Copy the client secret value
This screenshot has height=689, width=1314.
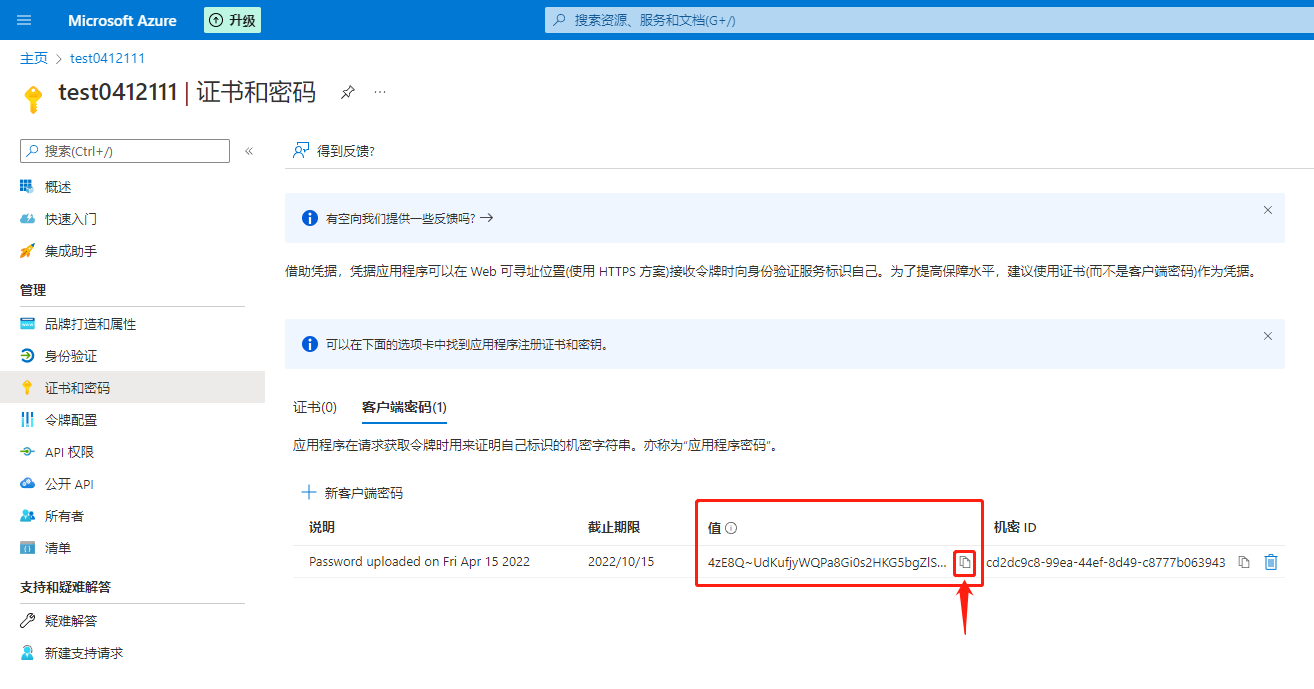tap(964, 562)
